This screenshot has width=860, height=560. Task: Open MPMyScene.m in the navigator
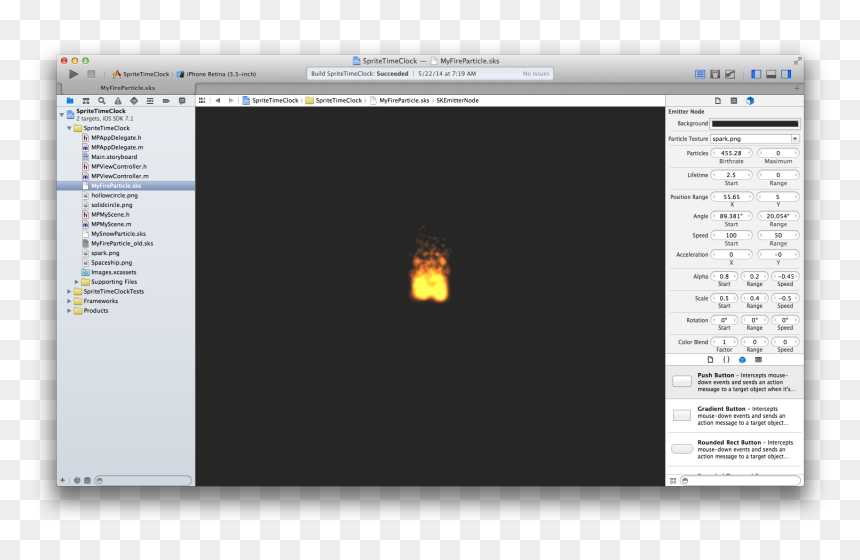coord(111,224)
